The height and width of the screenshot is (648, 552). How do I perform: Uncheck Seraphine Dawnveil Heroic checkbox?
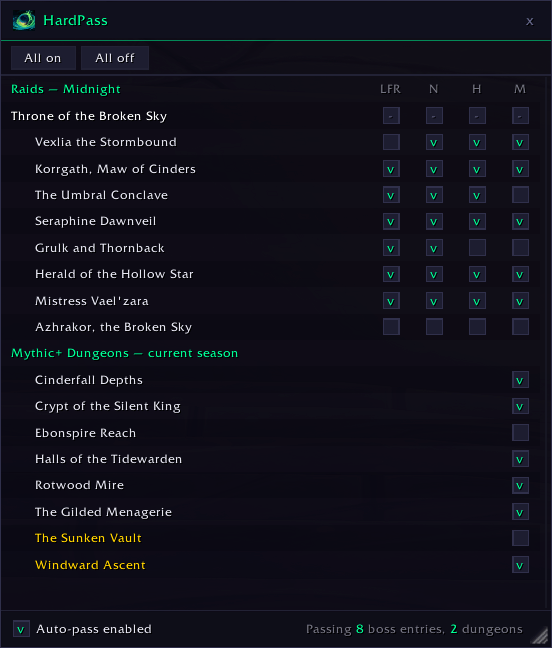477,222
